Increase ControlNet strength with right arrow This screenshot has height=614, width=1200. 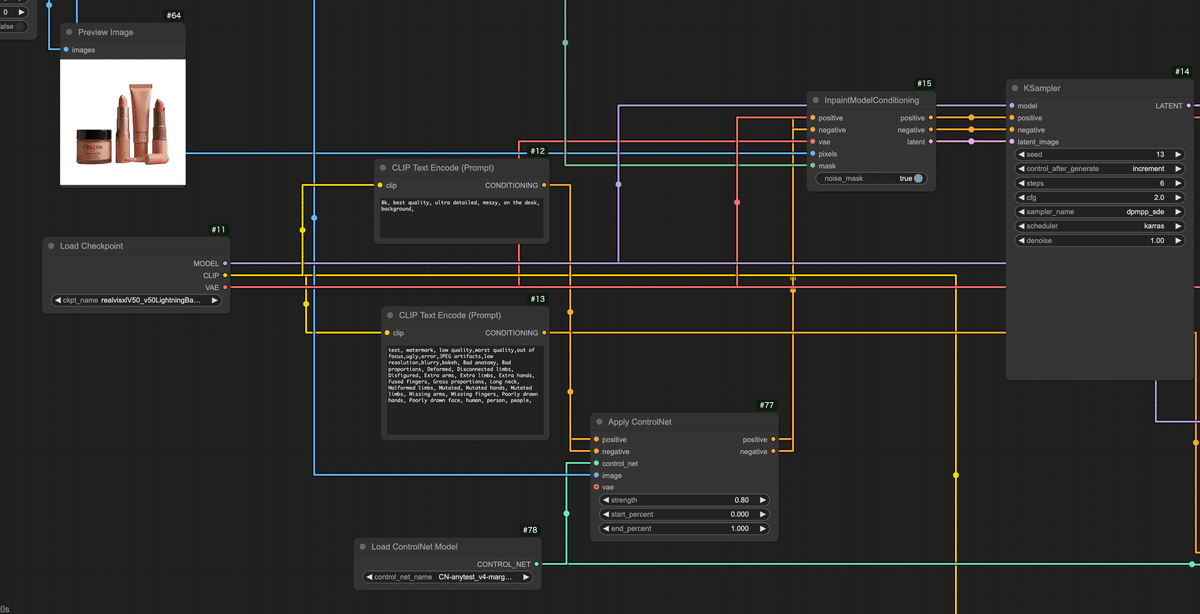tap(763, 500)
